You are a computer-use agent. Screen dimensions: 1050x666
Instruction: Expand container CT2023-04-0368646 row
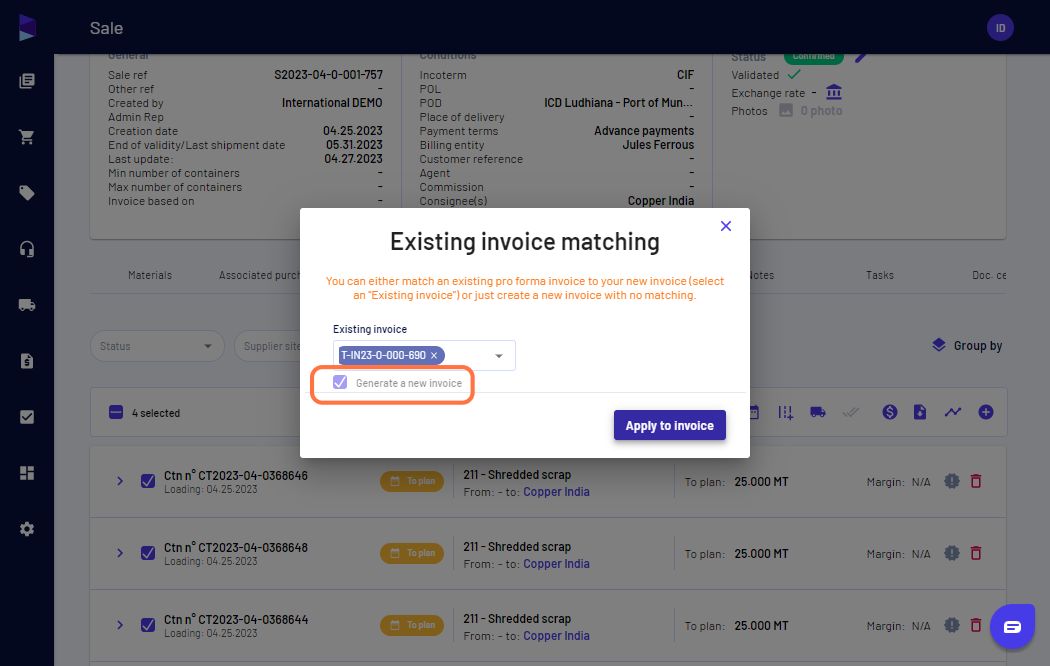pos(120,481)
